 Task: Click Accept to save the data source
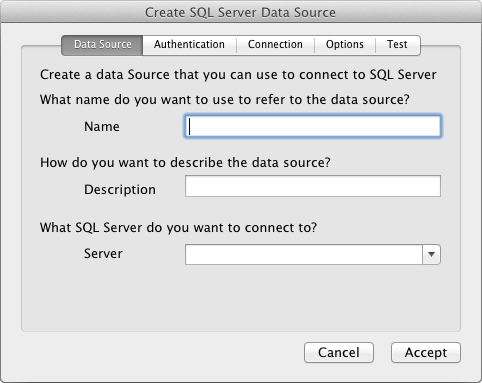426,352
